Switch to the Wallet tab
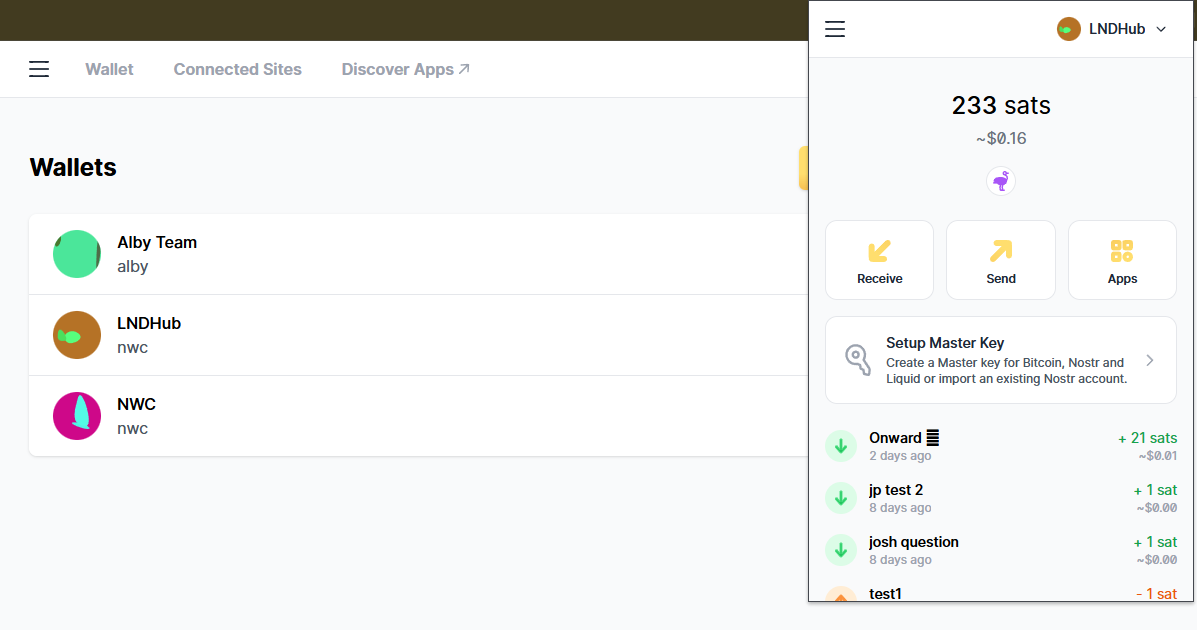This screenshot has width=1197, height=630. click(x=109, y=69)
